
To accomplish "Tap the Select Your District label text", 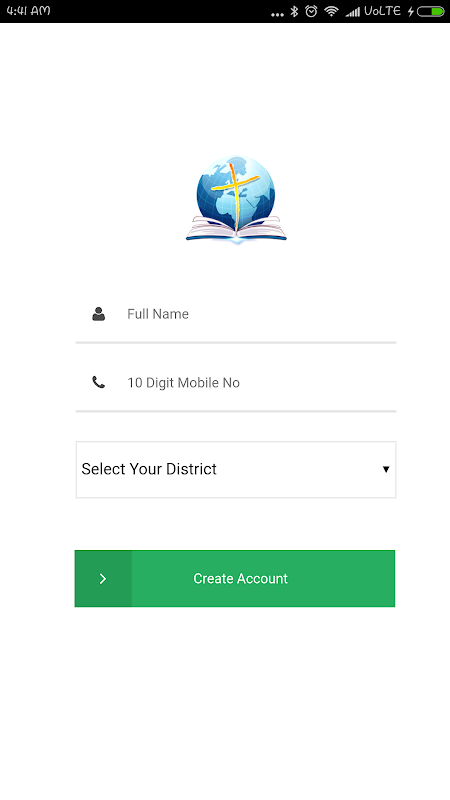I will point(149,469).
